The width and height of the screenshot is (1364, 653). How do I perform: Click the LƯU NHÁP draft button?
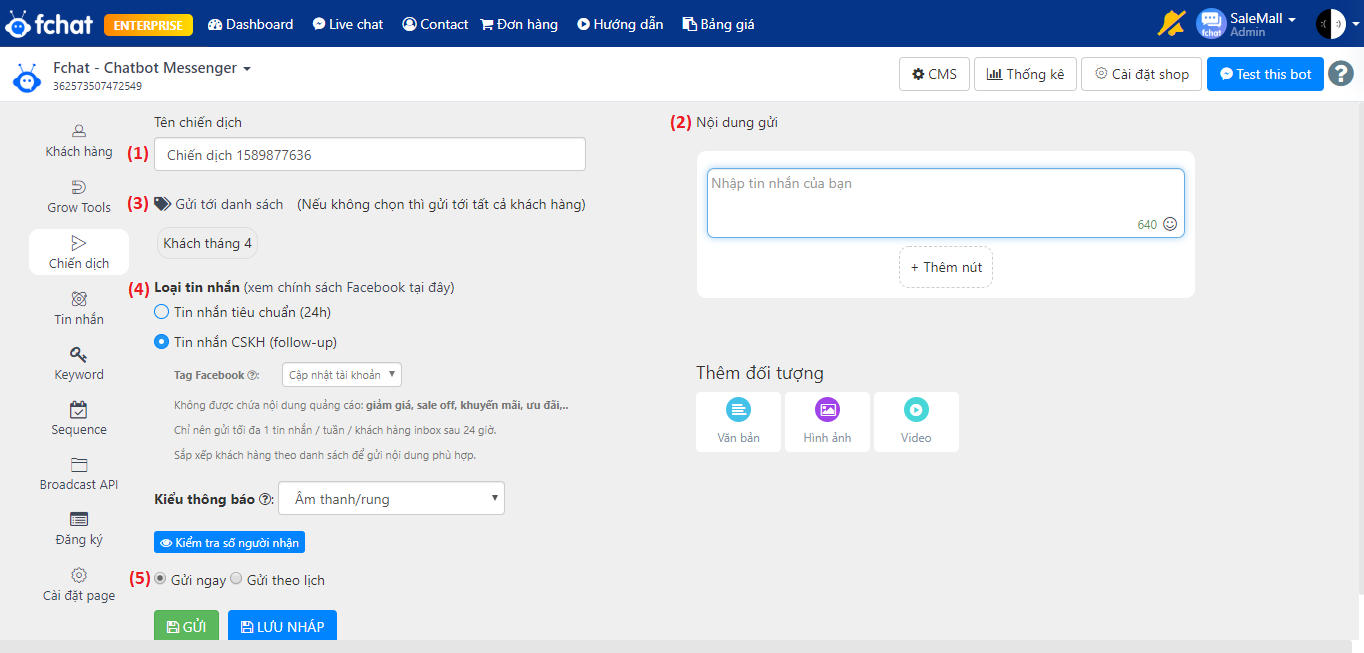[282, 626]
